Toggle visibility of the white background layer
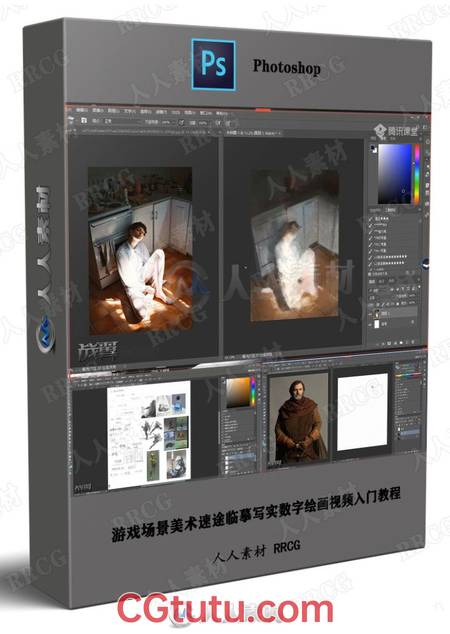The width and height of the screenshot is (450, 634). coord(371,323)
